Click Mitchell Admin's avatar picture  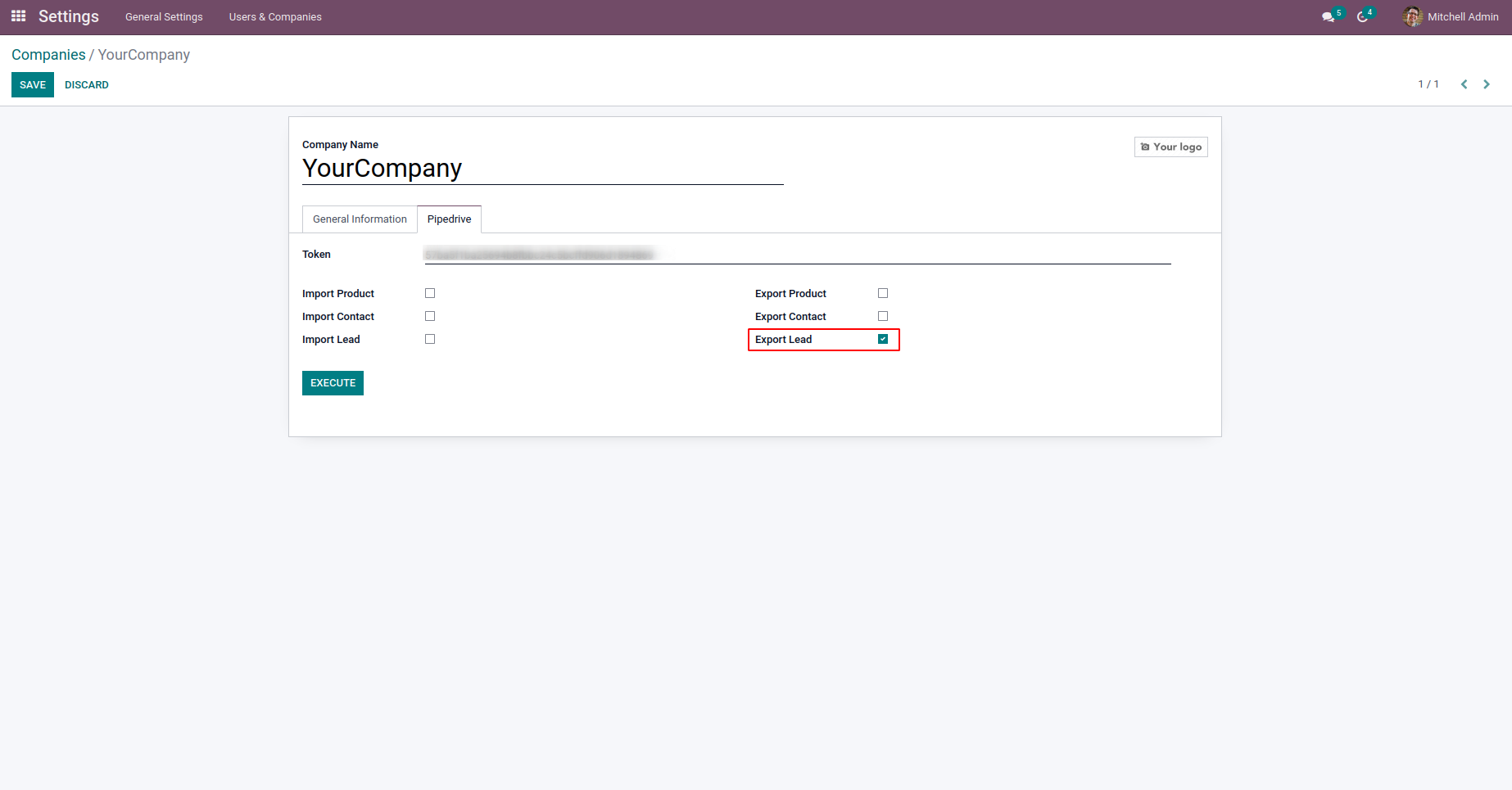tap(1412, 16)
